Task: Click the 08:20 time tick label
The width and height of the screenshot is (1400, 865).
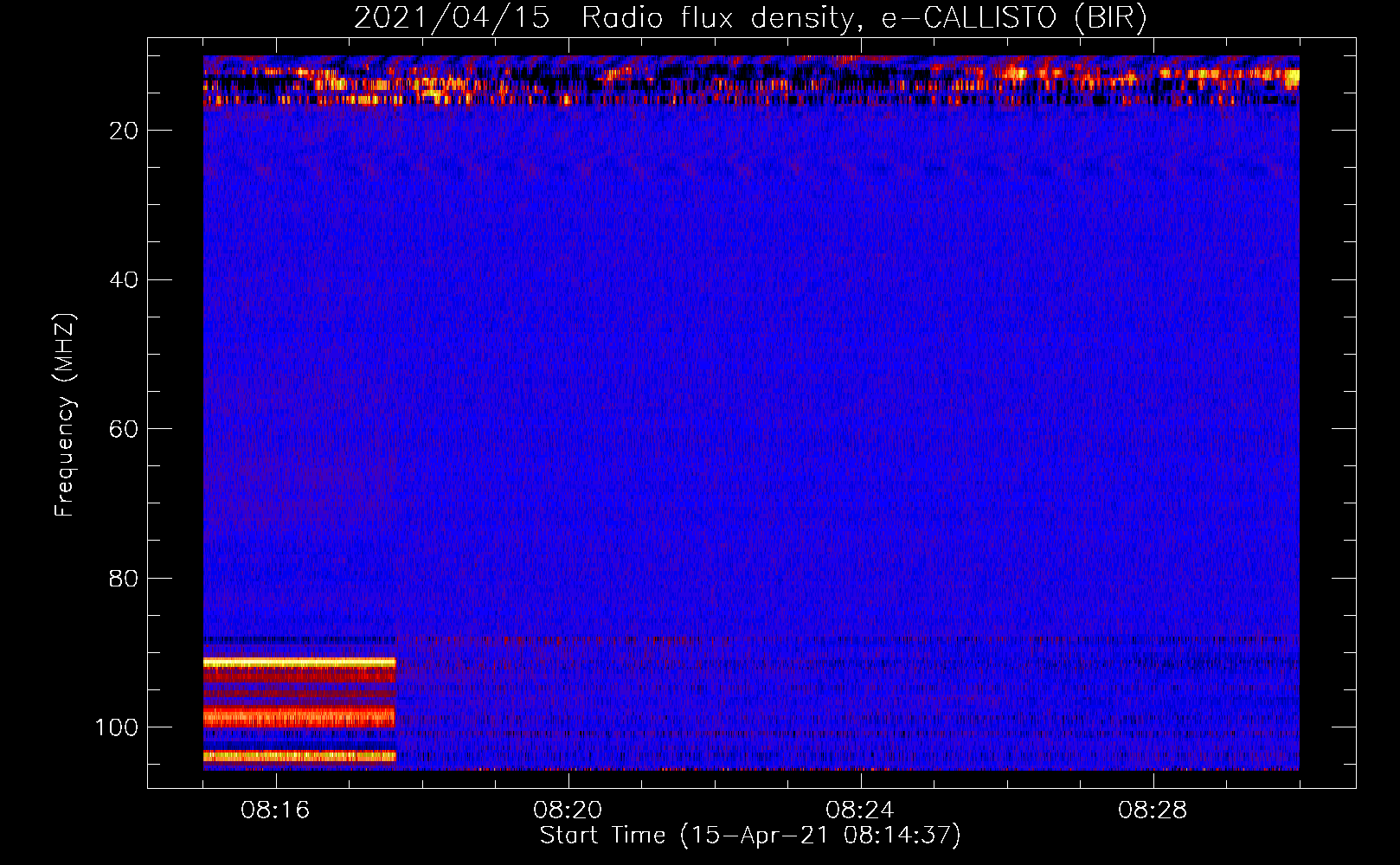Action: [568, 810]
